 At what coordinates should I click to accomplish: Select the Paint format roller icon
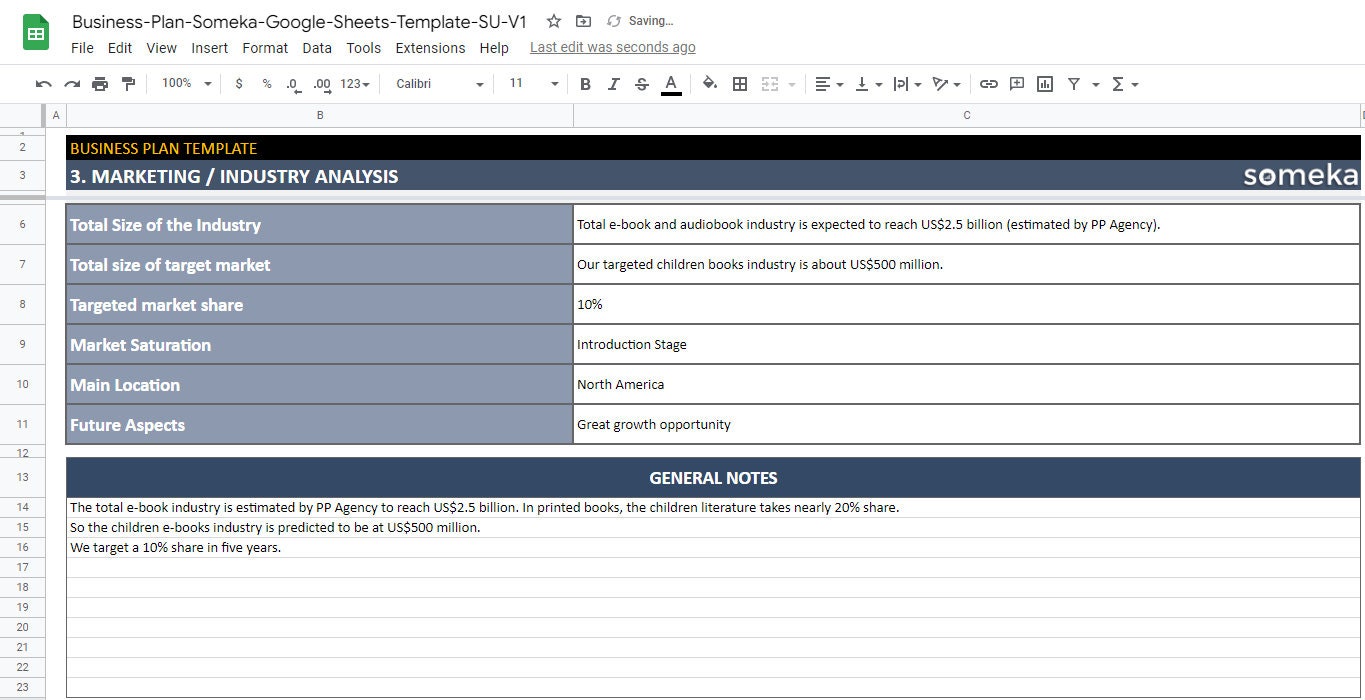click(128, 84)
